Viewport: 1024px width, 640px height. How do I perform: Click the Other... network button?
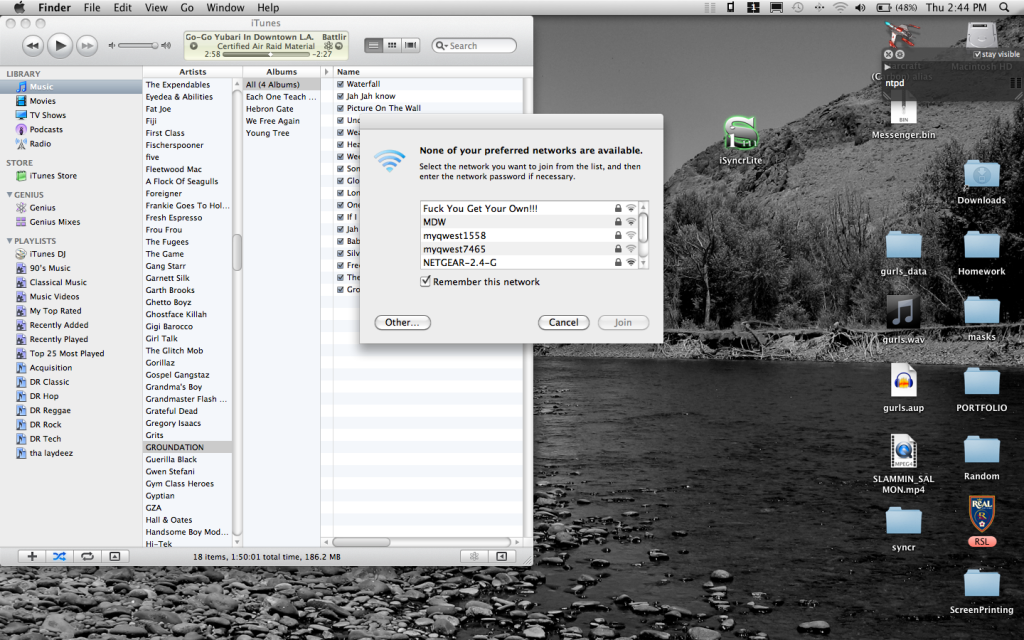(x=402, y=322)
